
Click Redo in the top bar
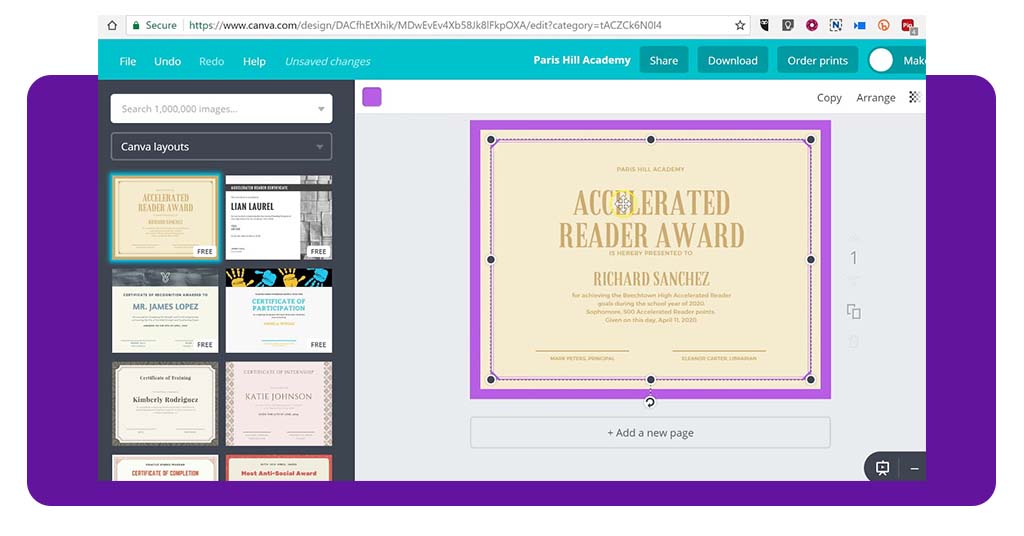(211, 61)
